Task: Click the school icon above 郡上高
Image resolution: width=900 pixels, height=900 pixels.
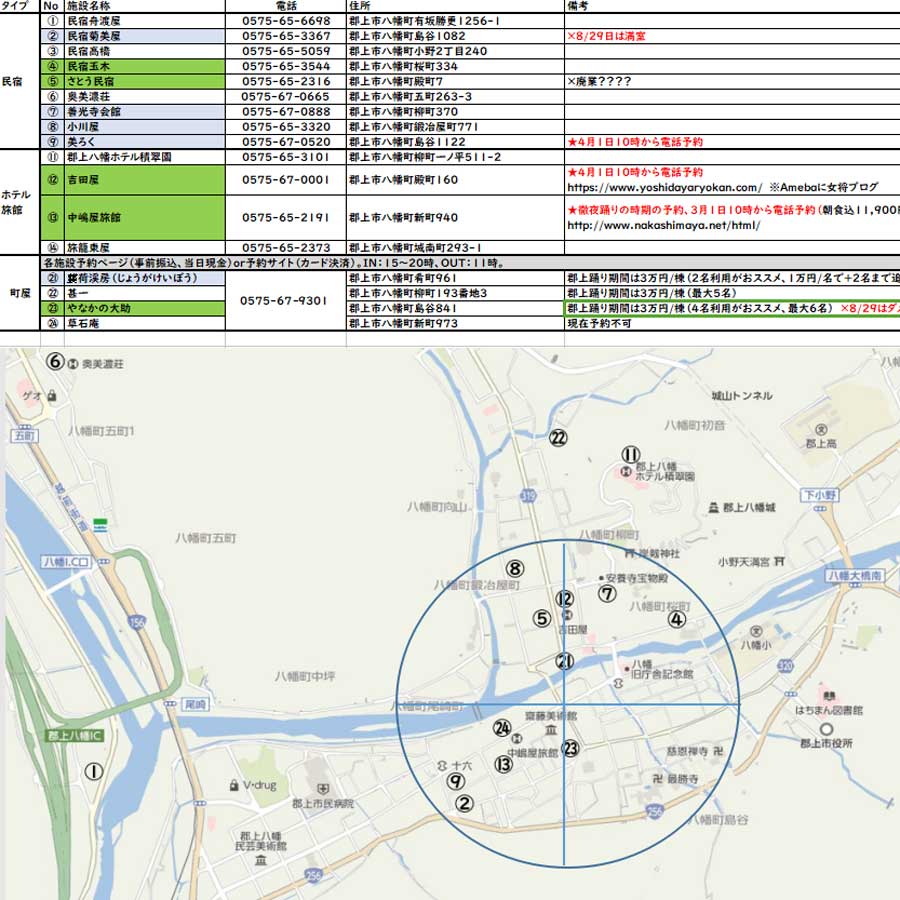Action: click(x=821, y=429)
